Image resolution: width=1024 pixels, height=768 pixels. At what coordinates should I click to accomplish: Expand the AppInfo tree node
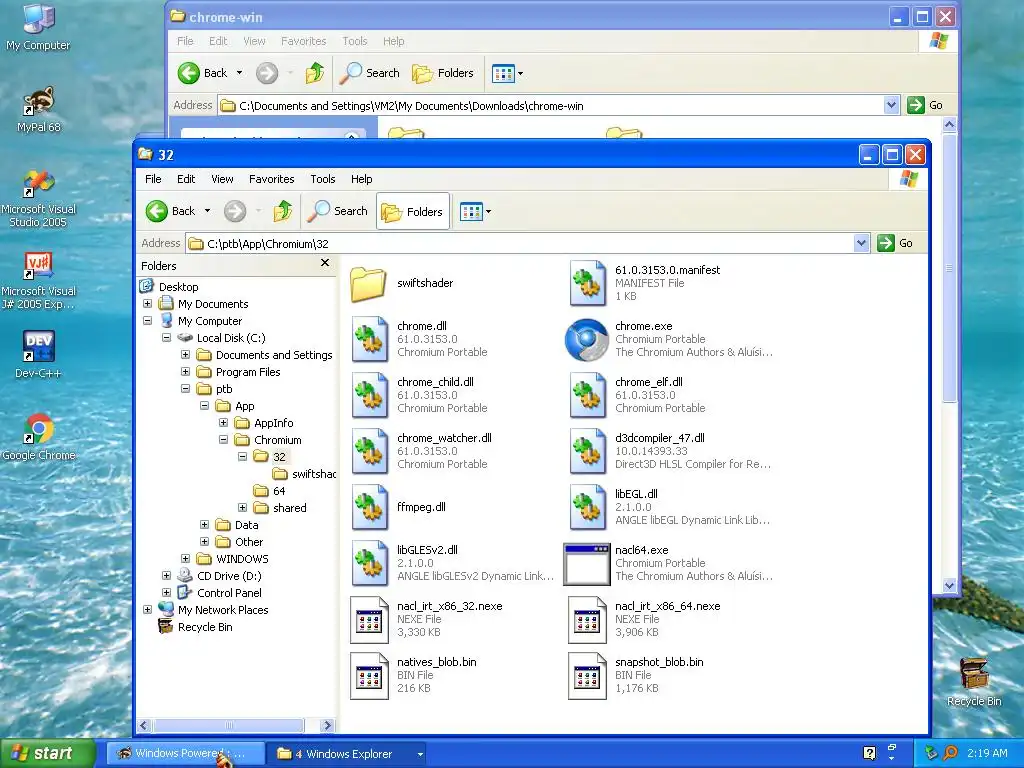point(223,423)
